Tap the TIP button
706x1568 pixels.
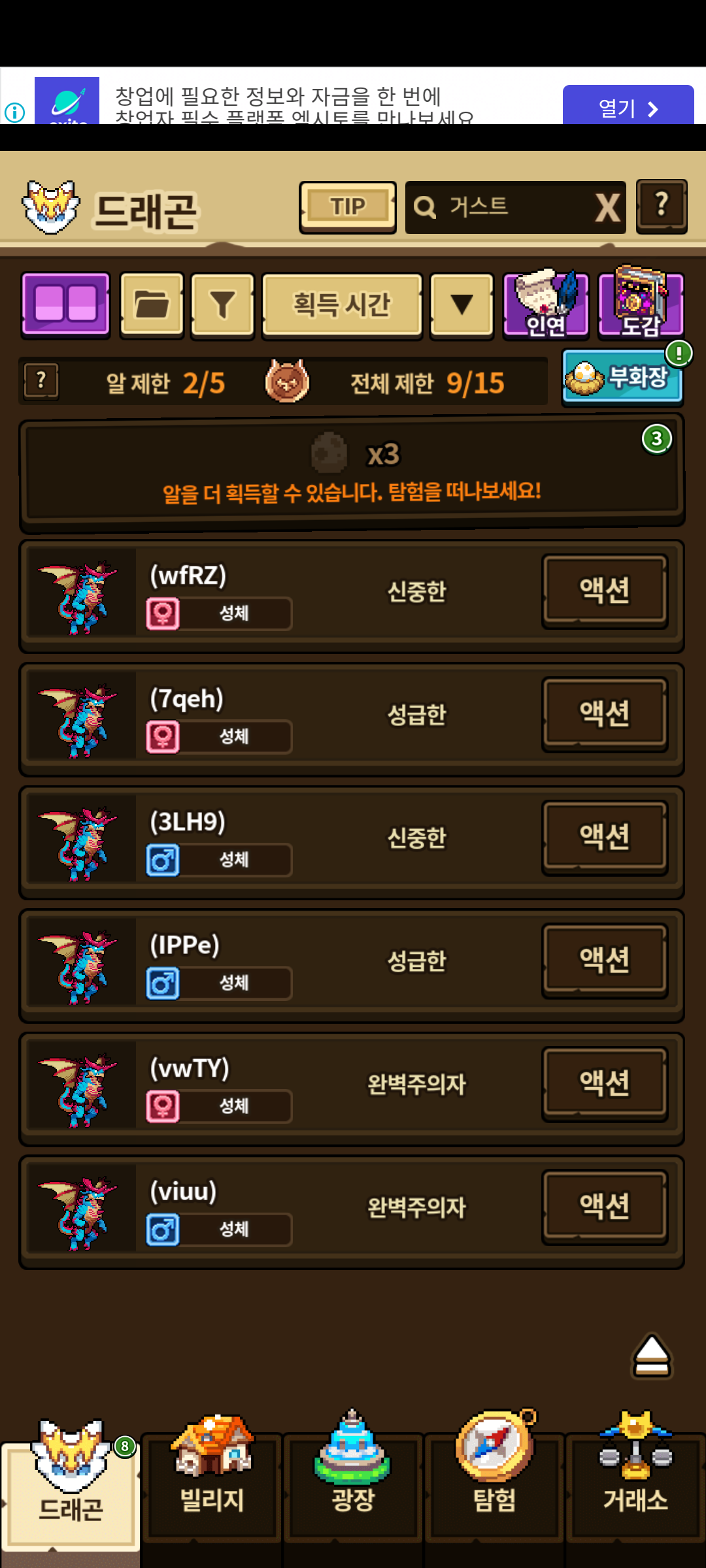click(348, 207)
